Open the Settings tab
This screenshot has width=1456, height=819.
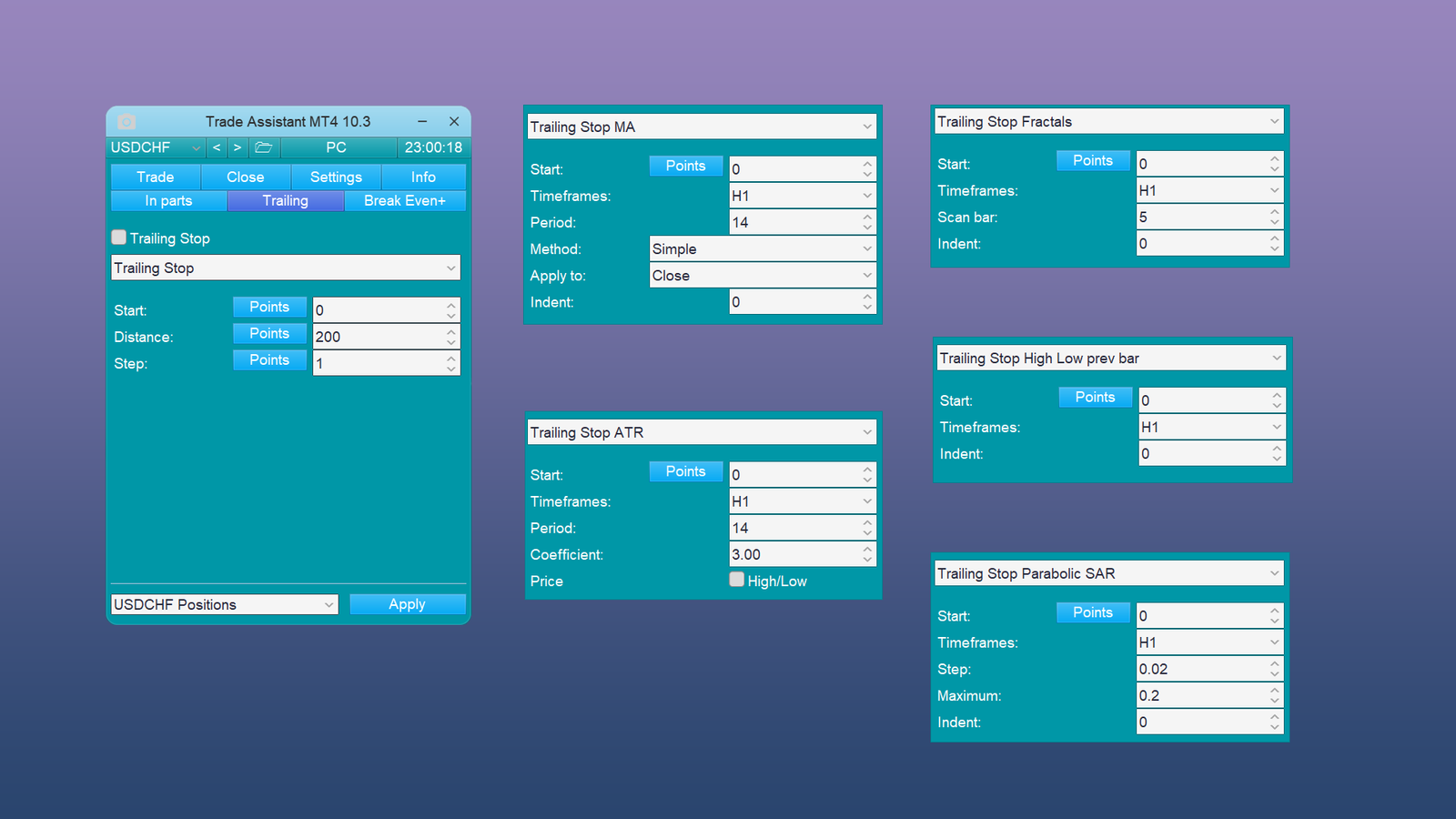pos(337,177)
